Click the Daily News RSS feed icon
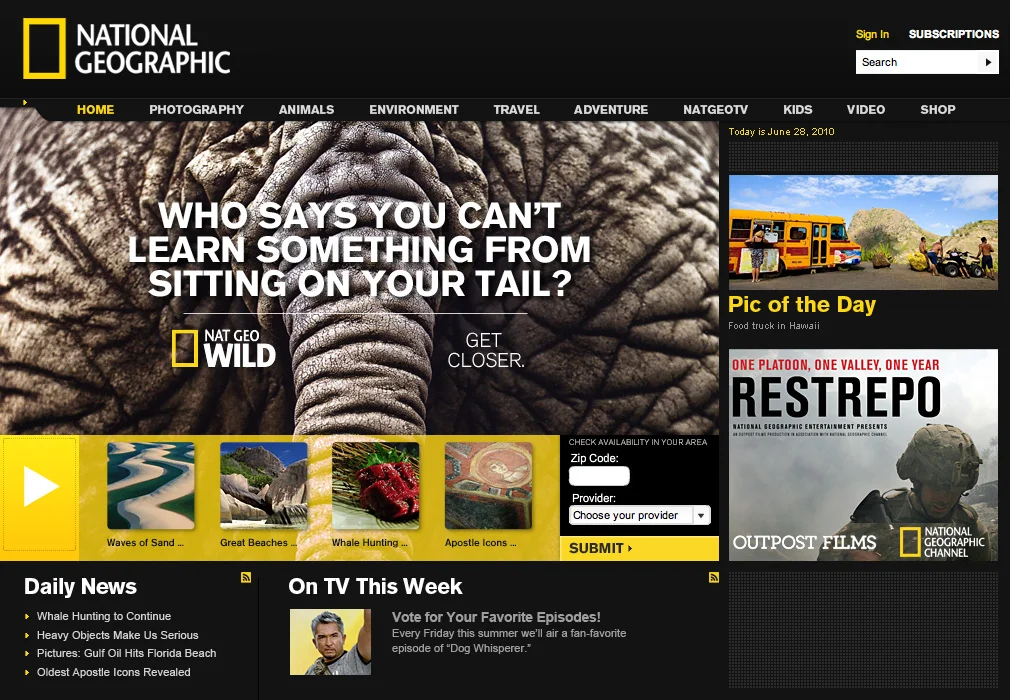 pos(246,578)
